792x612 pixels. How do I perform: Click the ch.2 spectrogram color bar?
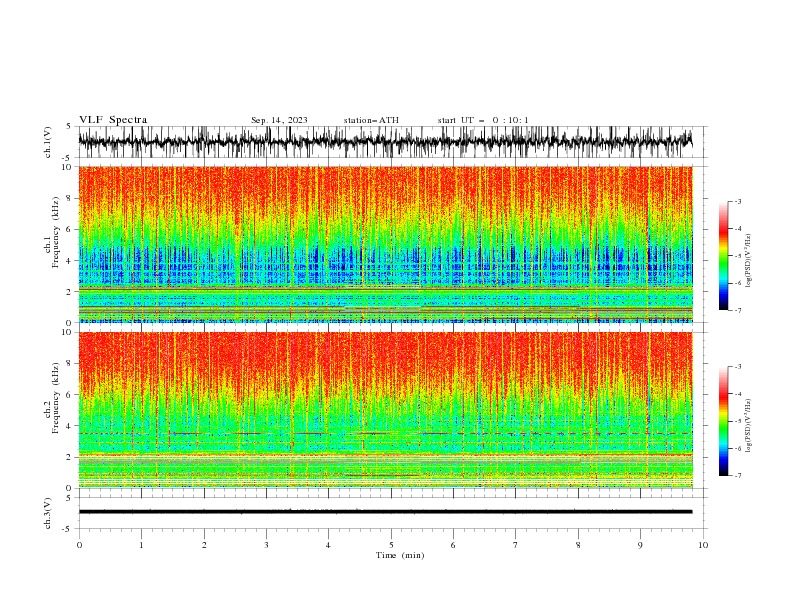coord(724,421)
